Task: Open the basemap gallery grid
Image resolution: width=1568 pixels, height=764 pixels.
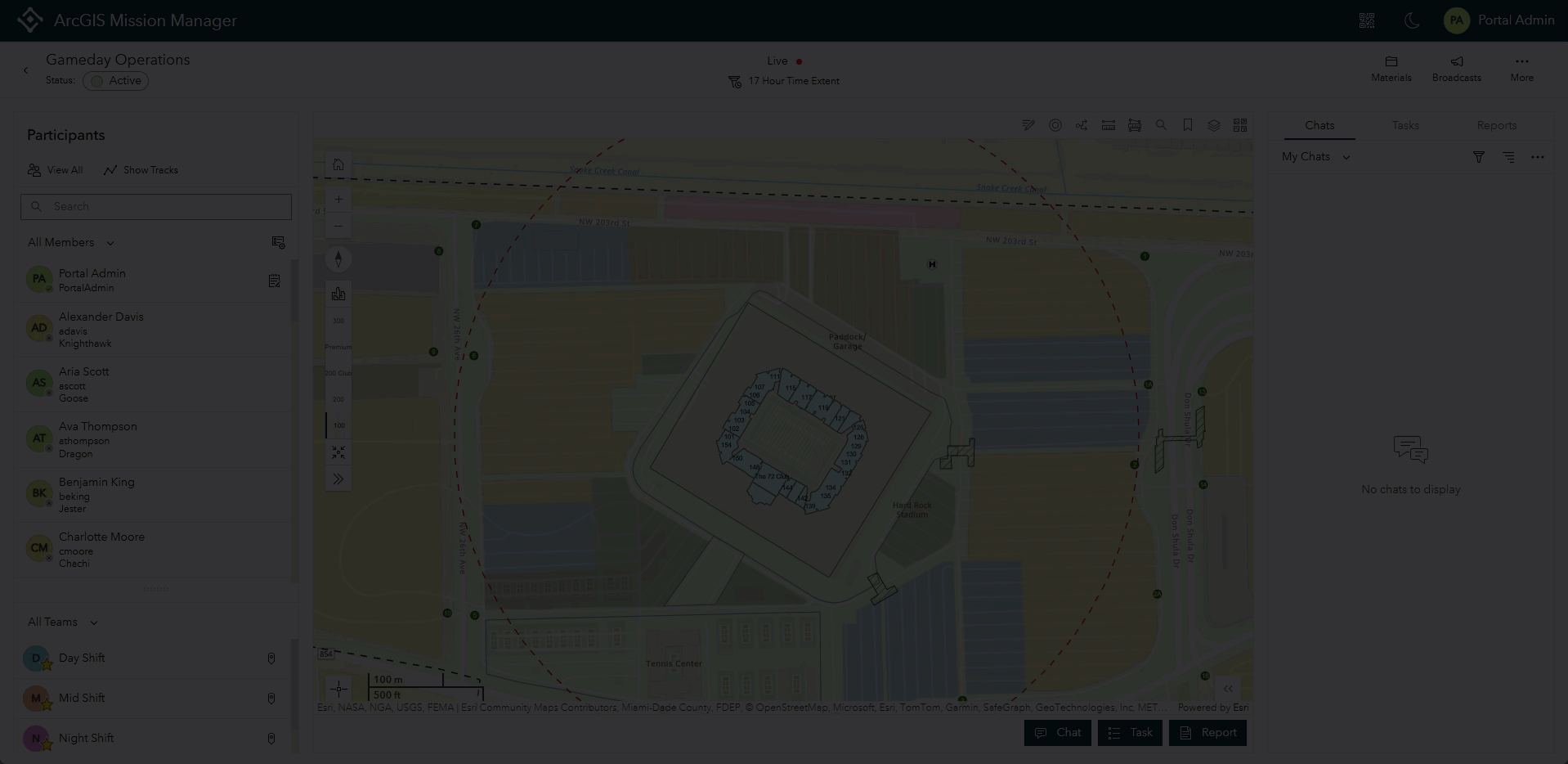Action: [1240, 125]
